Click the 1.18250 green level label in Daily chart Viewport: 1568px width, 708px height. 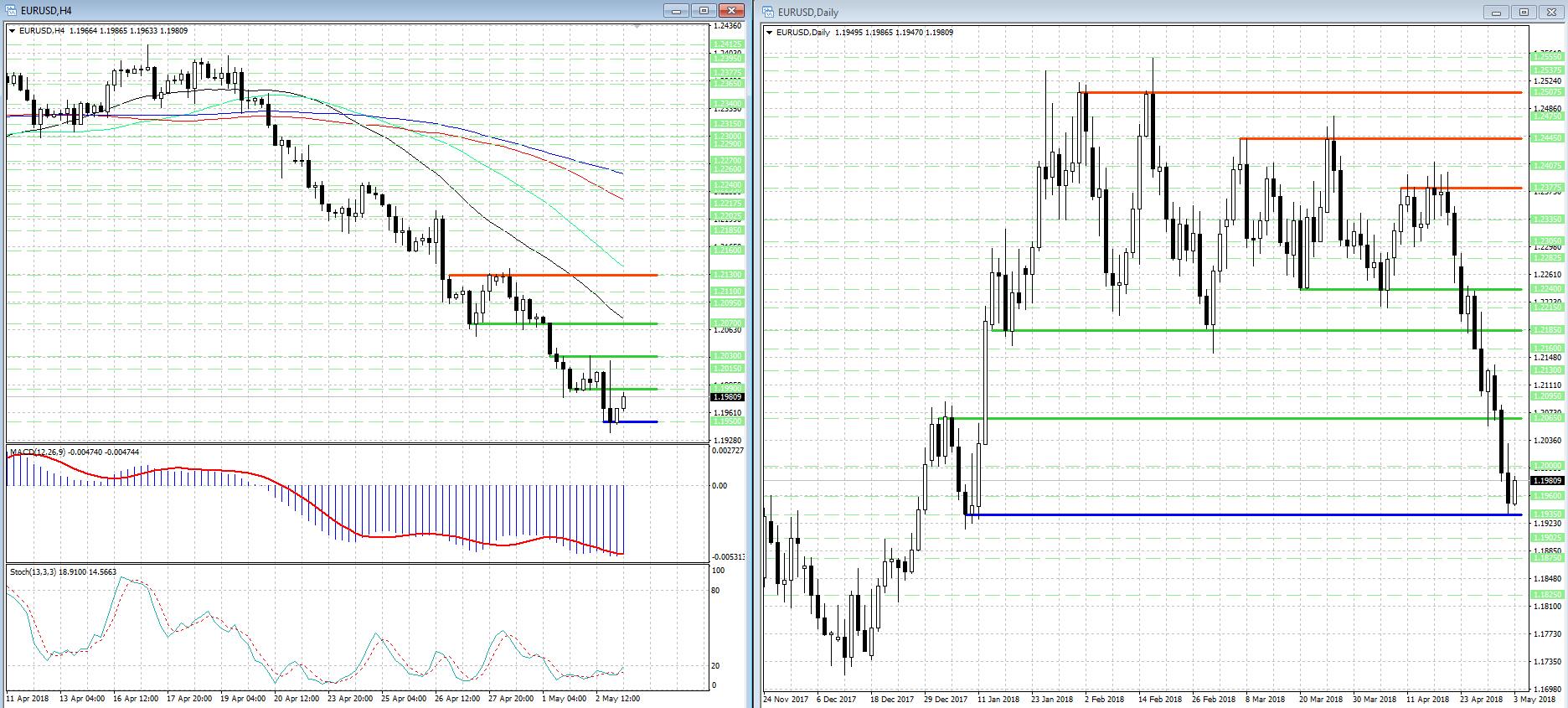[x=1548, y=595]
